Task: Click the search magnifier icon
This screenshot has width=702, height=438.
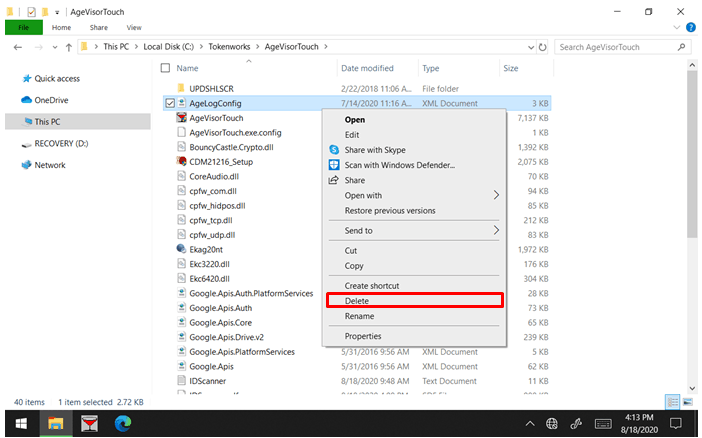Action: point(681,47)
